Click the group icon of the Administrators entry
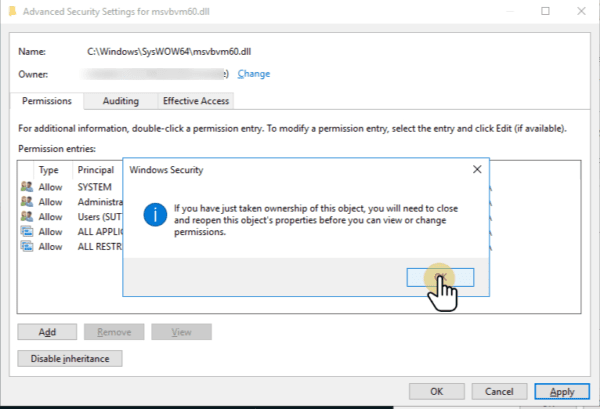600x409 pixels. [26, 202]
